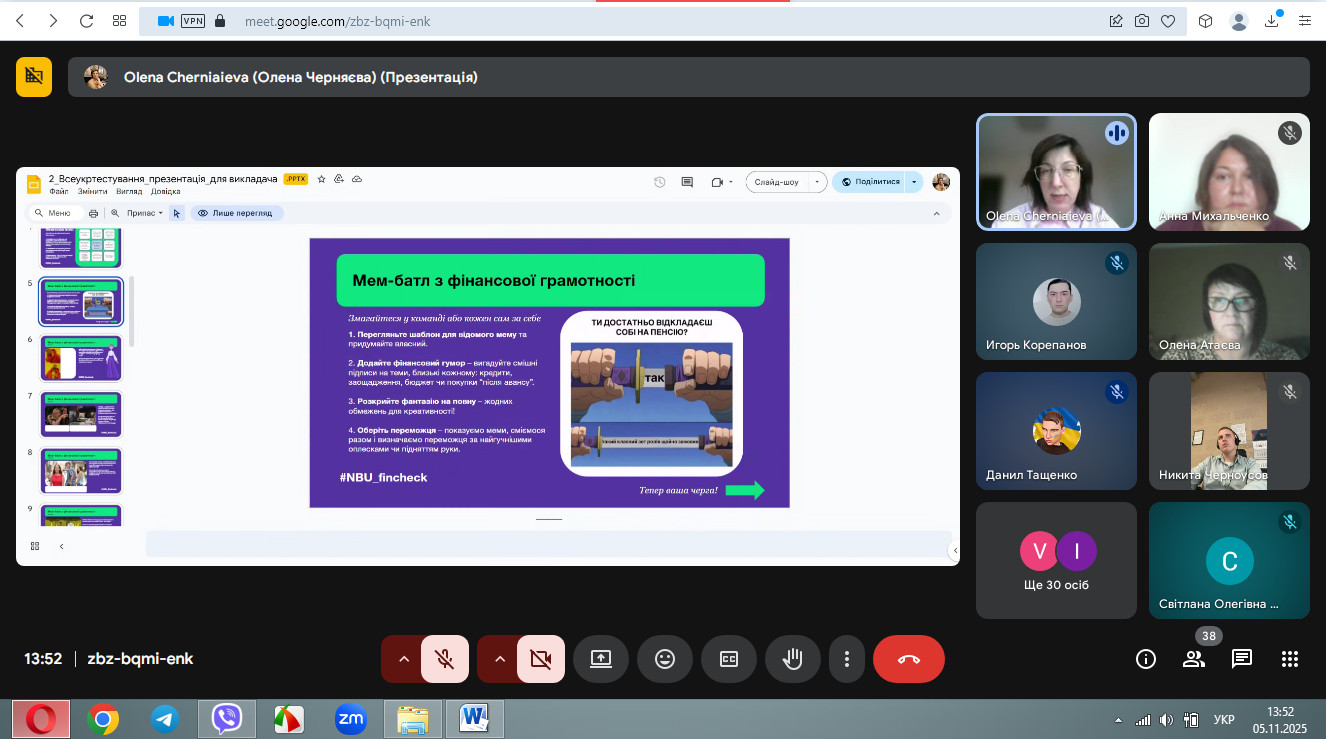Click the present screen icon
The image size is (1326, 739).
[x=601, y=659]
